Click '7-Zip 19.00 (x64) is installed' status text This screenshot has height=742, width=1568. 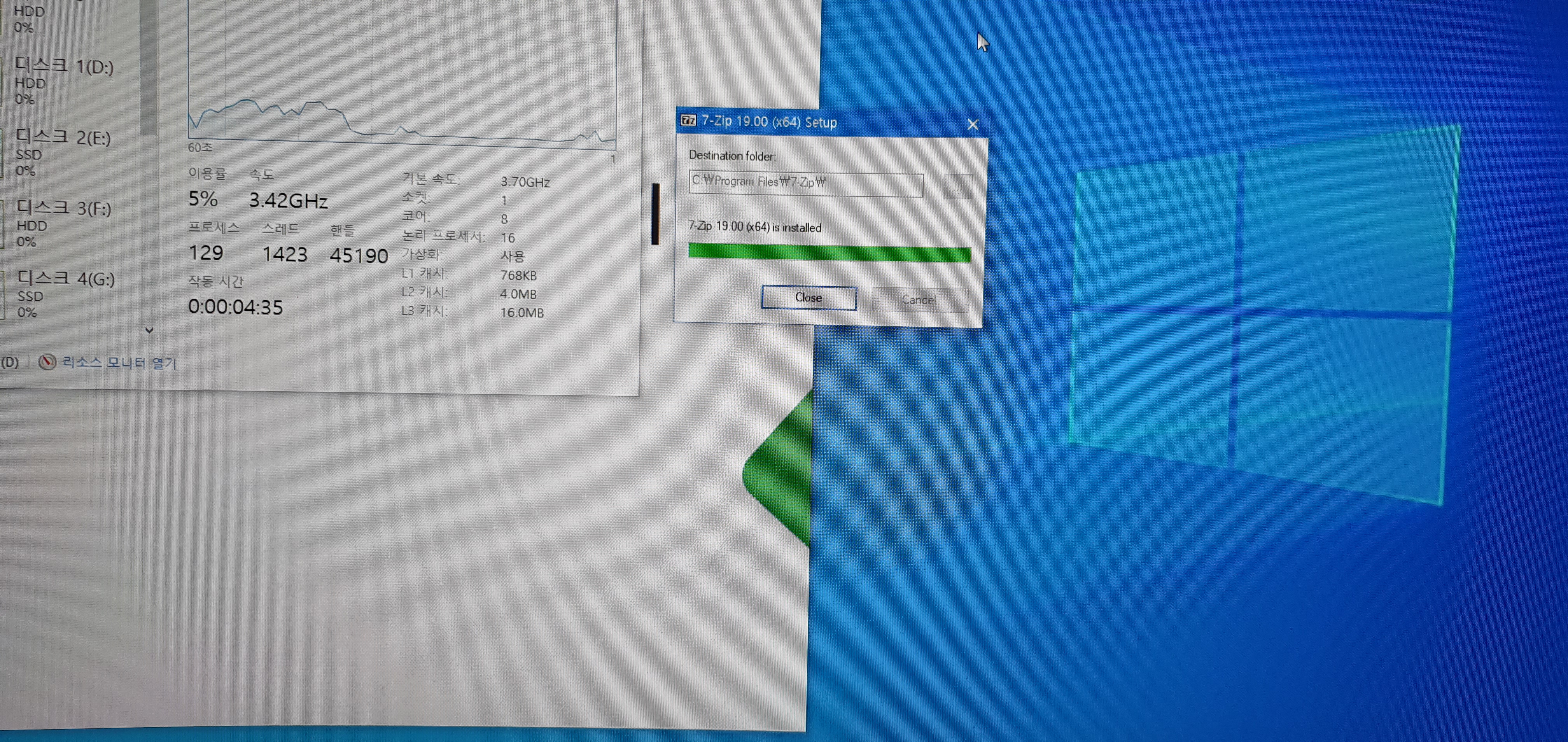click(x=755, y=227)
